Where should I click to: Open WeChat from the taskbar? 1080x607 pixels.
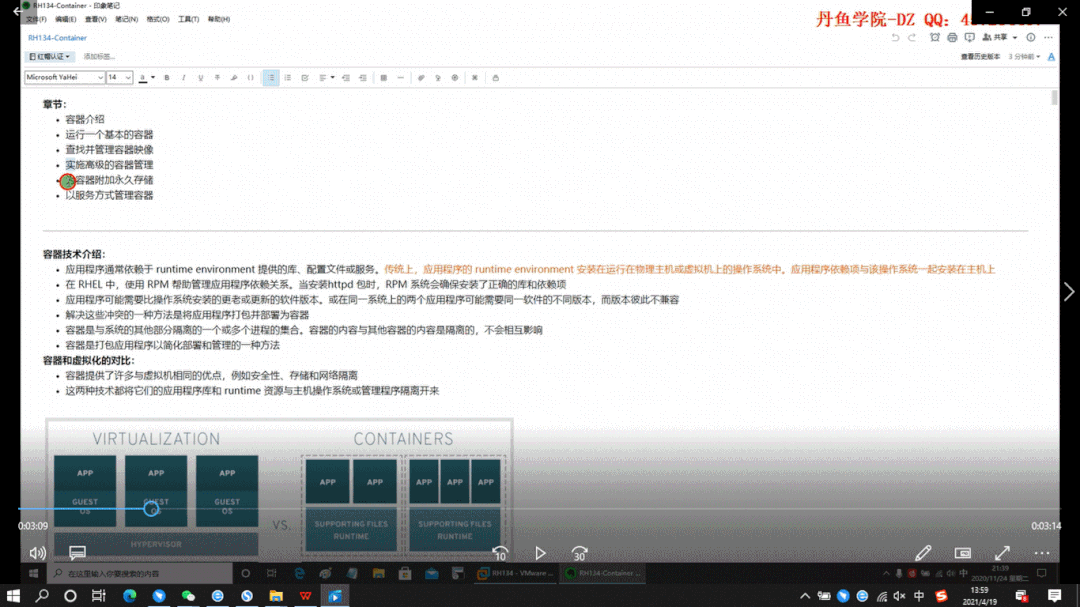coord(188,595)
